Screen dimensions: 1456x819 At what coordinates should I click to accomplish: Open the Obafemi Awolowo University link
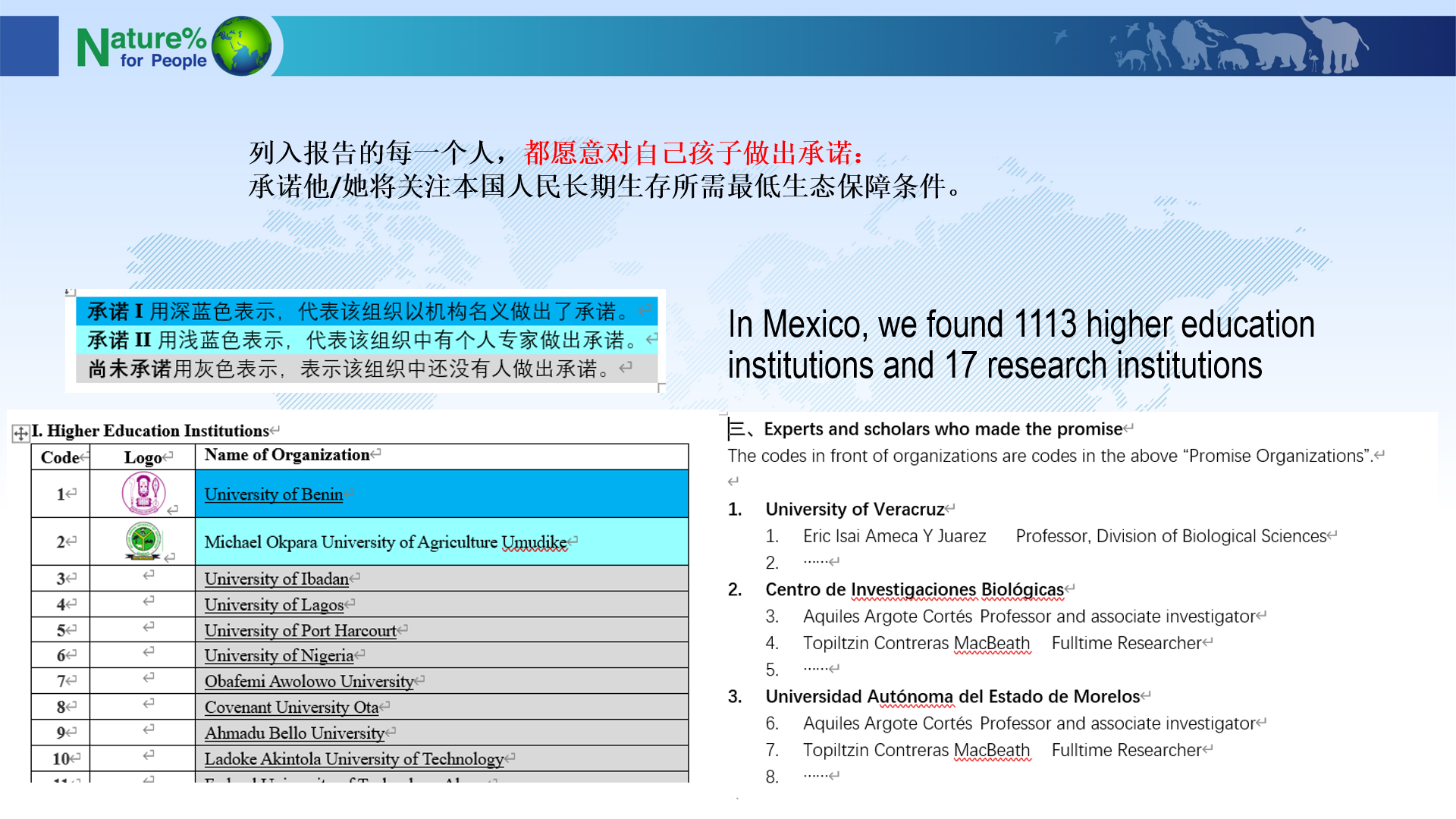309,681
